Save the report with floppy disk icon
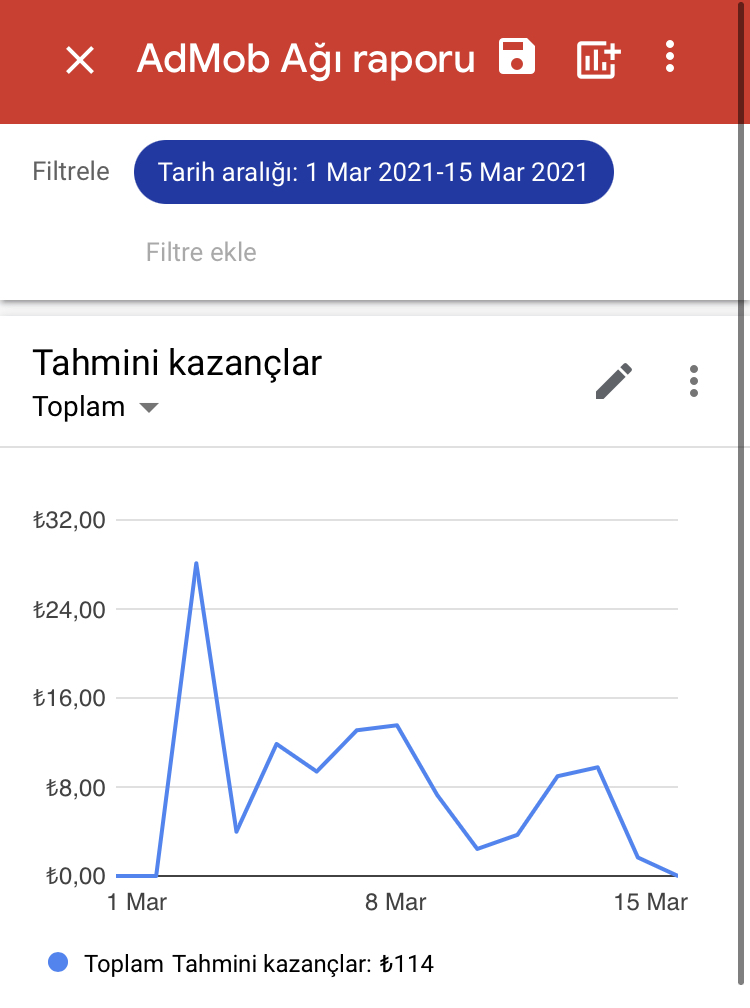 tap(517, 57)
